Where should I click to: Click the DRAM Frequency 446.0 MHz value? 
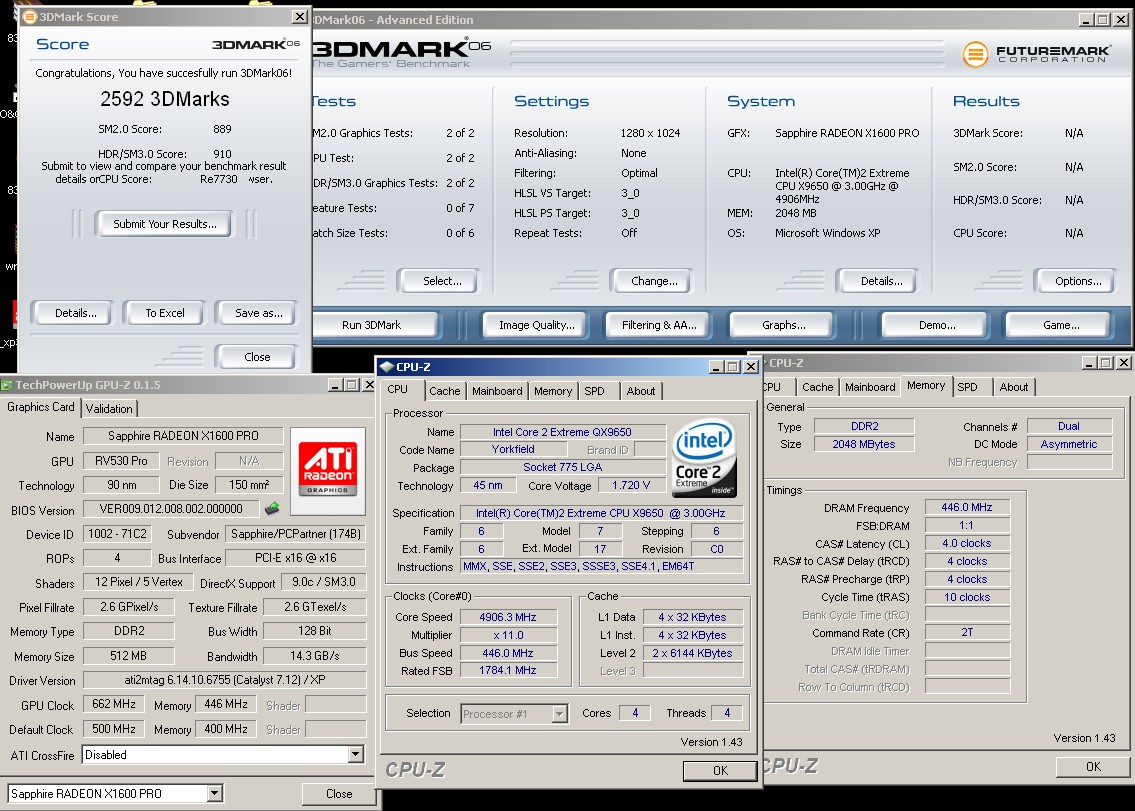(966, 508)
